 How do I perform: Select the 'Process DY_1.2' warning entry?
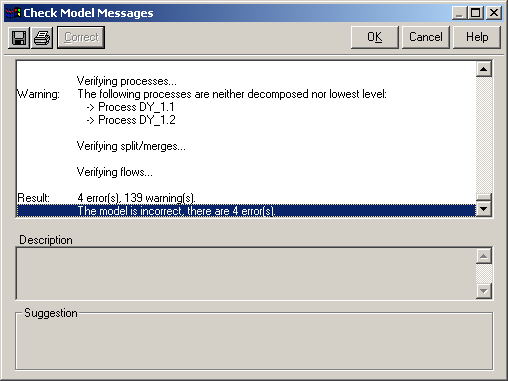[131, 120]
